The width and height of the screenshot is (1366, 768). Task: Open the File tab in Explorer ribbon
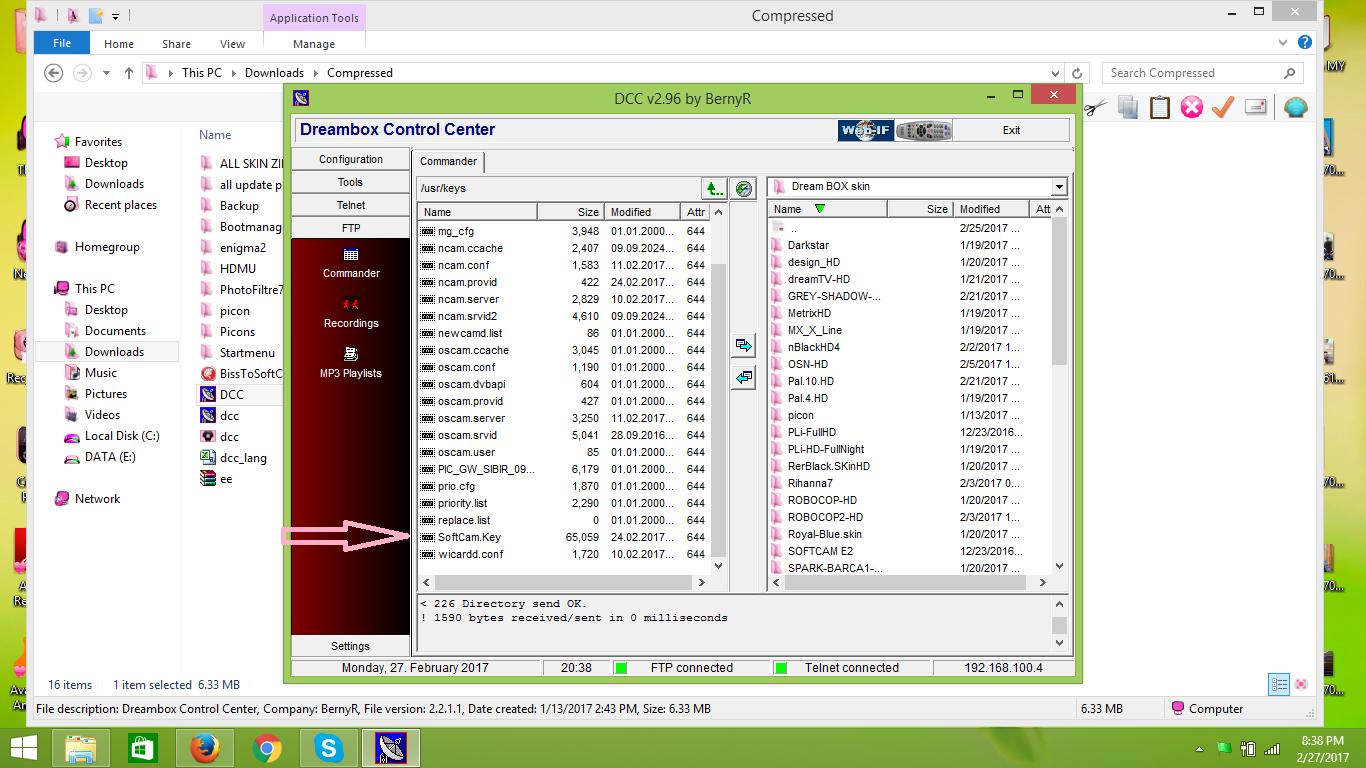[62, 43]
